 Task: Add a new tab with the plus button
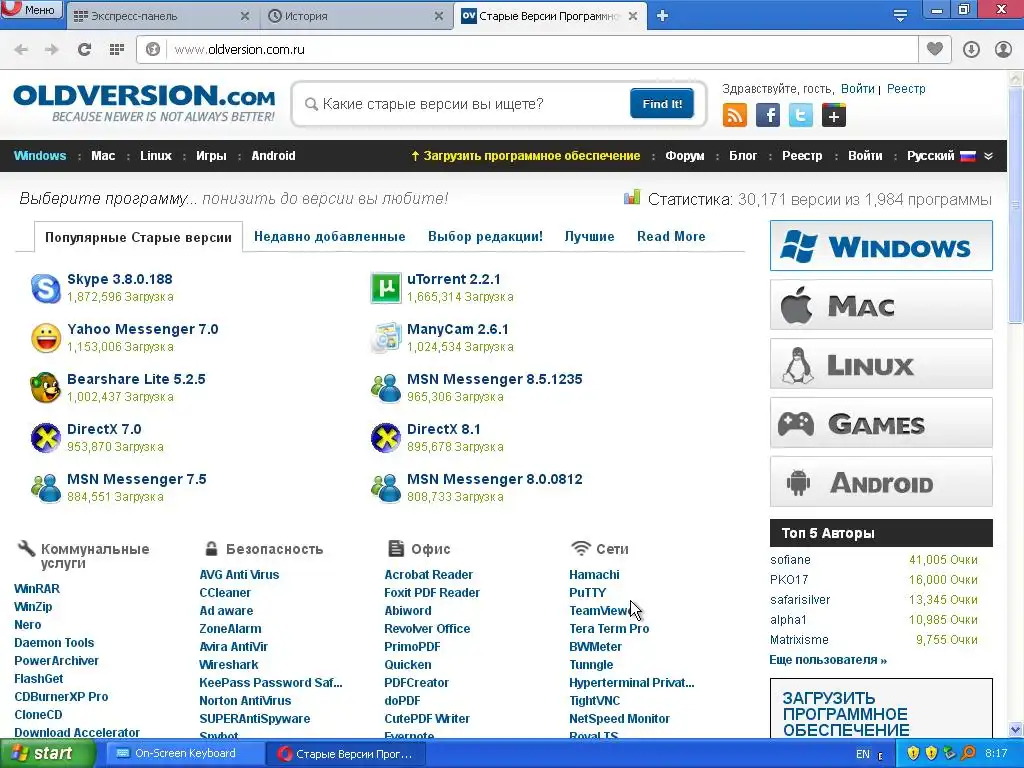pos(662,16)
